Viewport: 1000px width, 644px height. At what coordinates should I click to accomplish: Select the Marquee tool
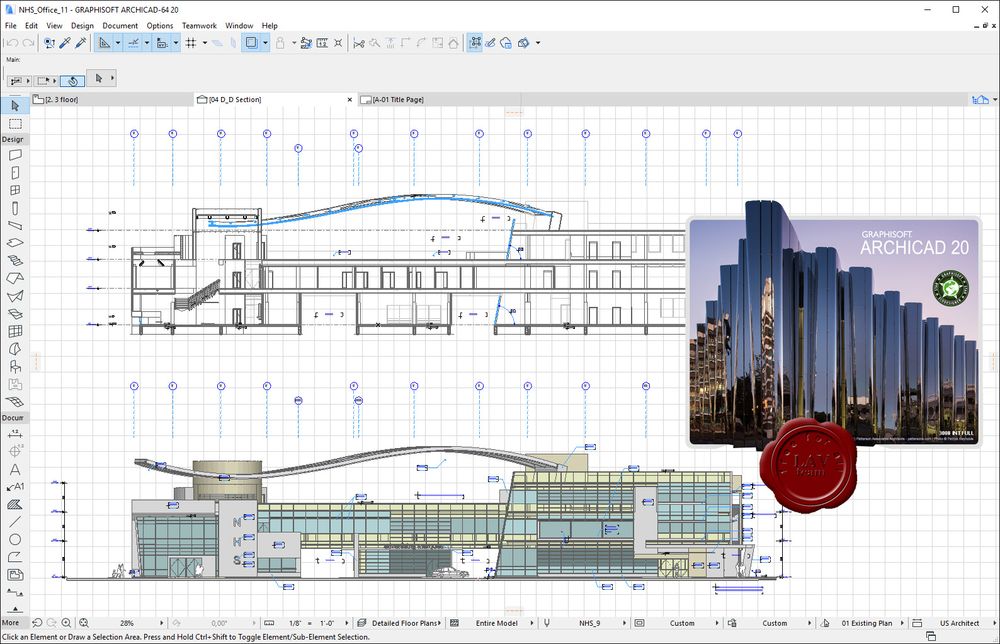click(x=15, y=124)
